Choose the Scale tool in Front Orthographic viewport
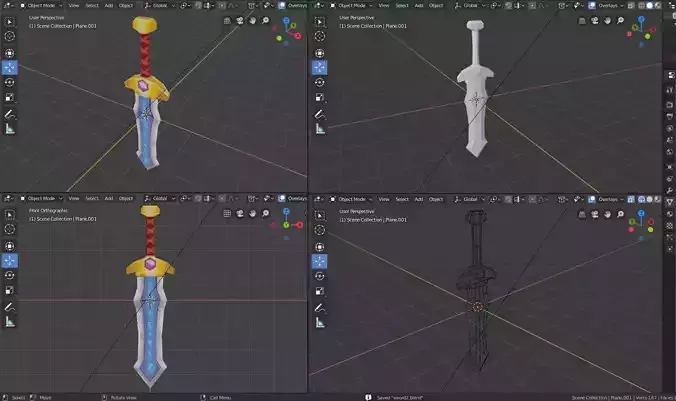This screenshot has width=676, height=401. click(9, 290)
